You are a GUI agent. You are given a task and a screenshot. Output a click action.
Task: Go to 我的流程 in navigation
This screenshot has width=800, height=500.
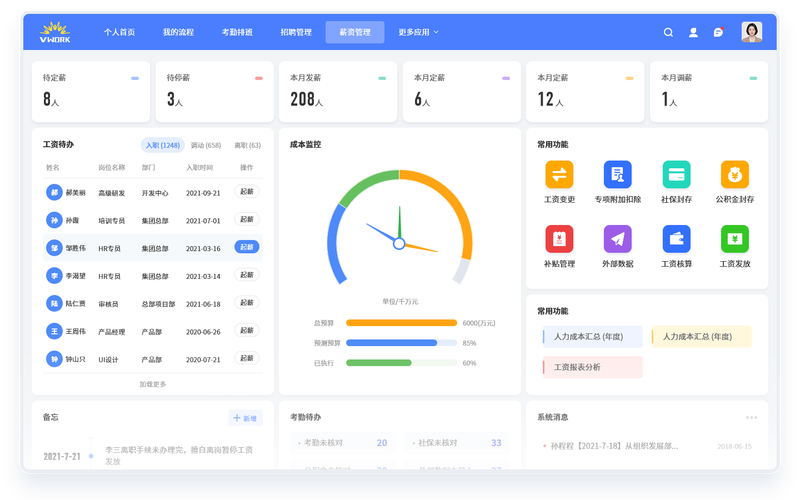(178, 32)
